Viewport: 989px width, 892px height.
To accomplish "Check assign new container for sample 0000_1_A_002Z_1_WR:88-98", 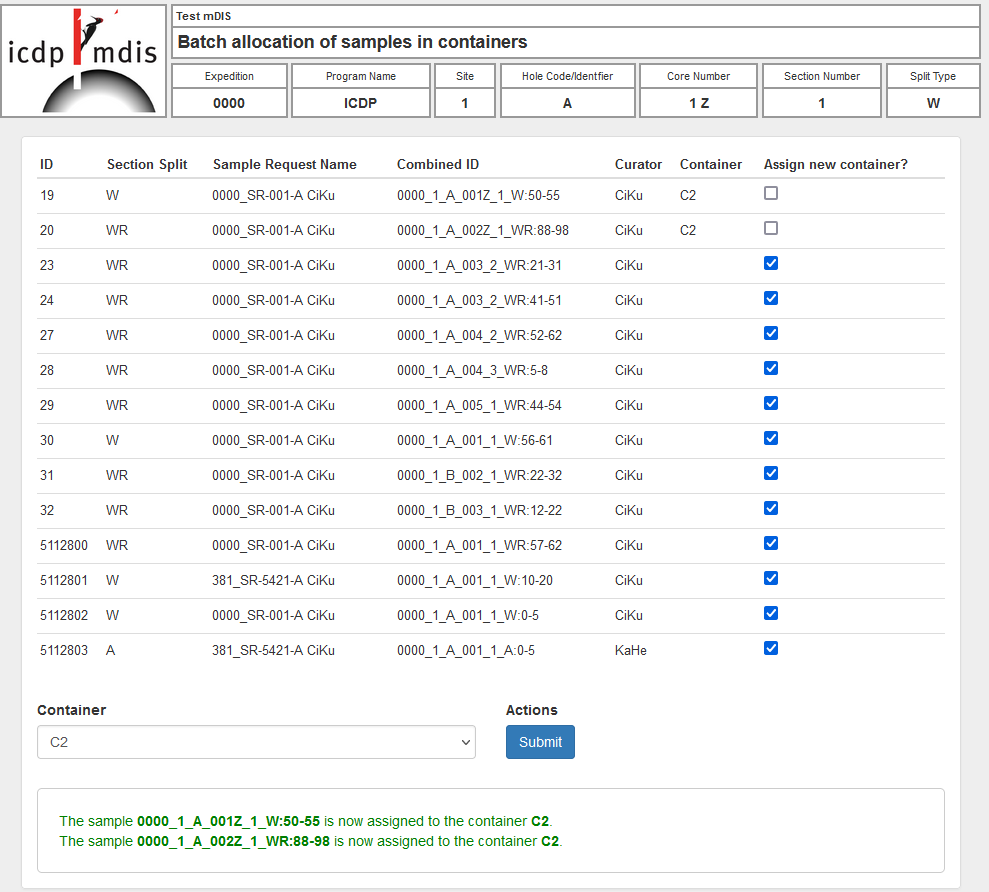I will 770,228.
